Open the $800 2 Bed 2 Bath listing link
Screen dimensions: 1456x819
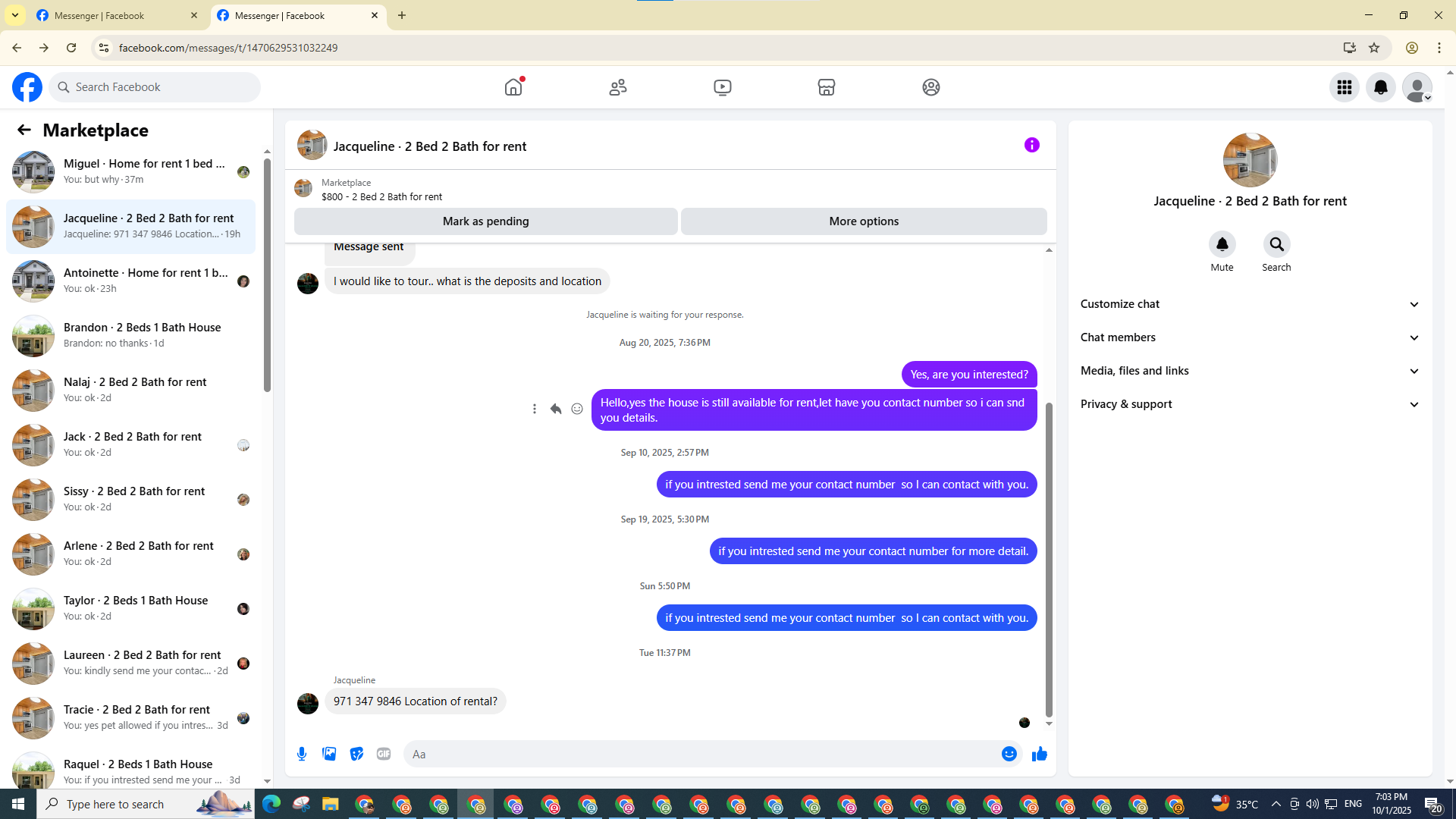pos(381,196)
